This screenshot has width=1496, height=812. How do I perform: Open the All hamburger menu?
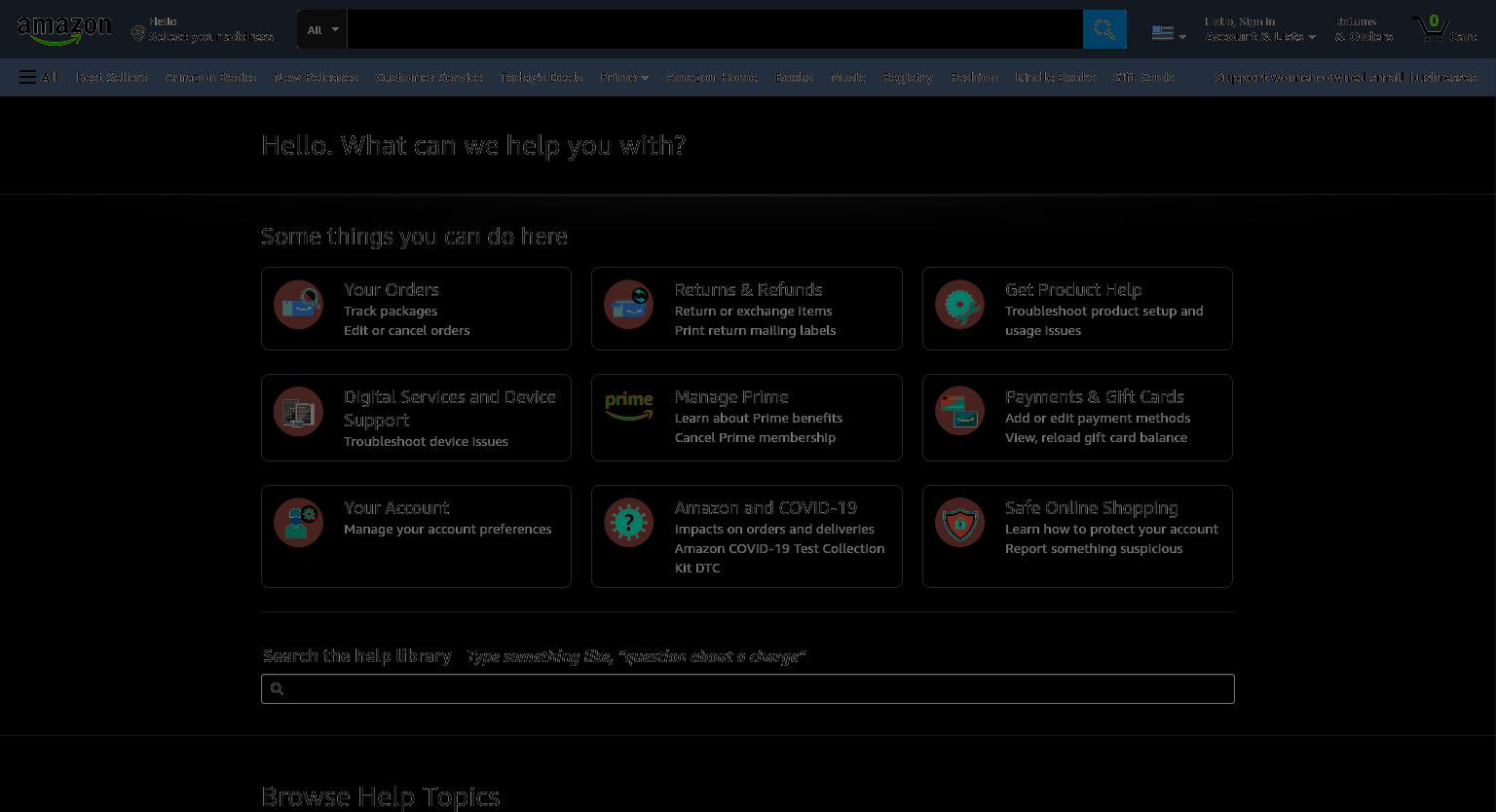38,77
